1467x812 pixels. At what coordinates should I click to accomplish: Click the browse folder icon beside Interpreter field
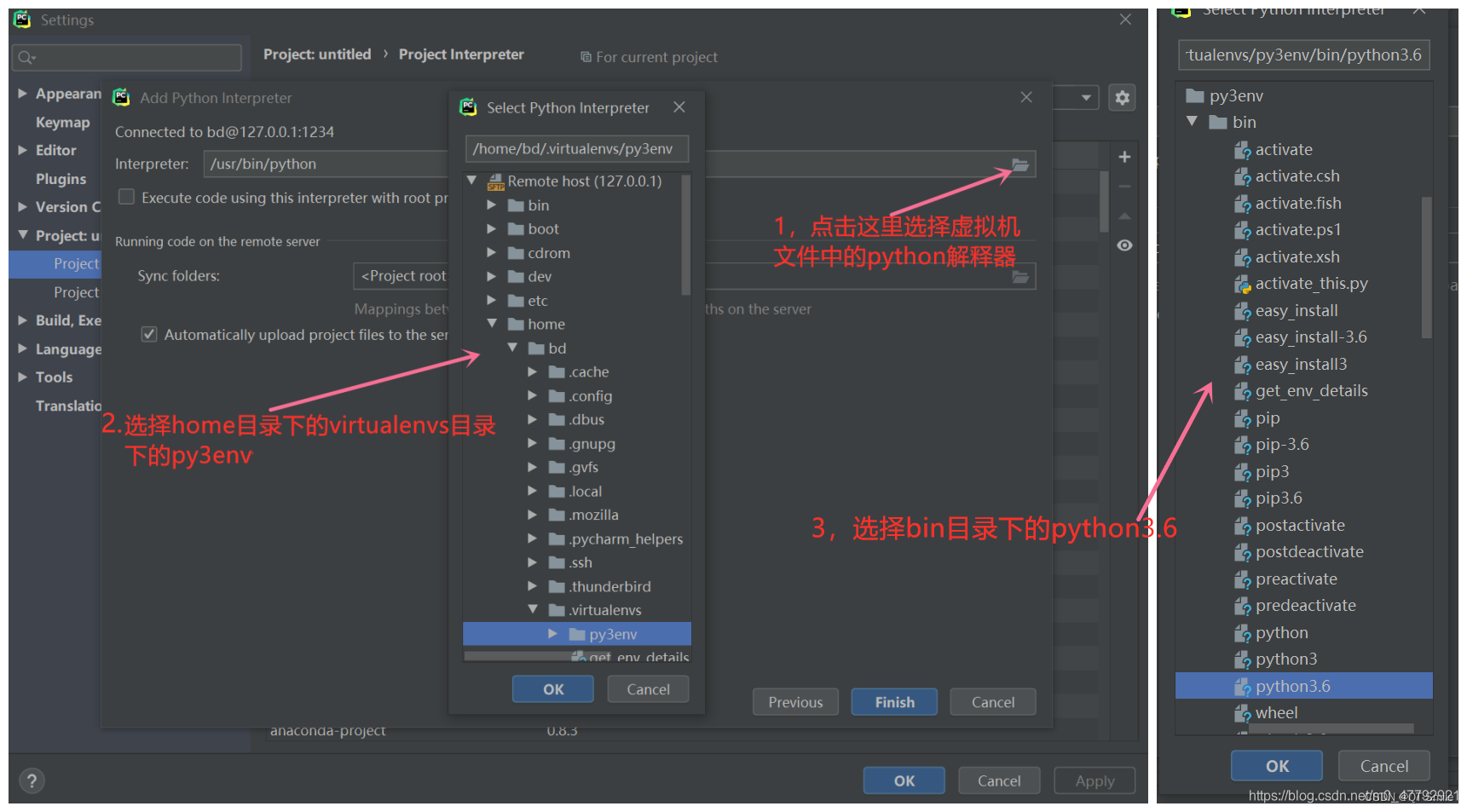[x=1020, y=164]
